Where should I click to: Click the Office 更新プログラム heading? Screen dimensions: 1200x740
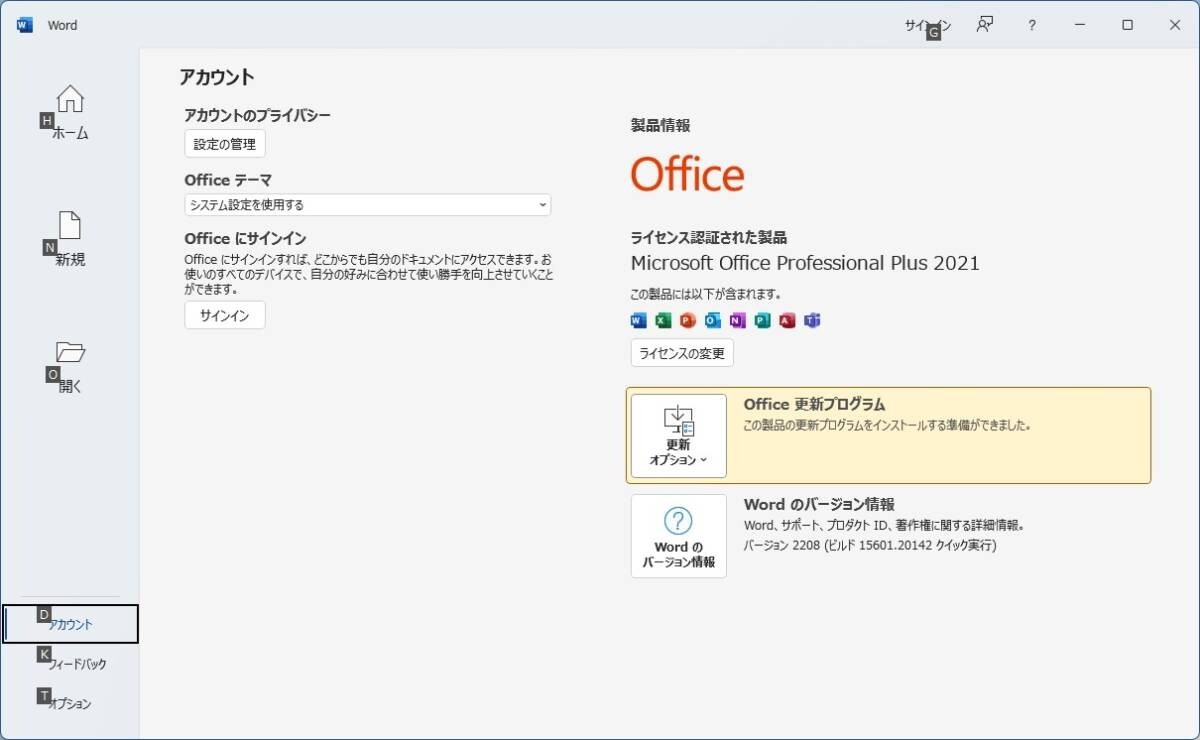[x=814, y=405]
